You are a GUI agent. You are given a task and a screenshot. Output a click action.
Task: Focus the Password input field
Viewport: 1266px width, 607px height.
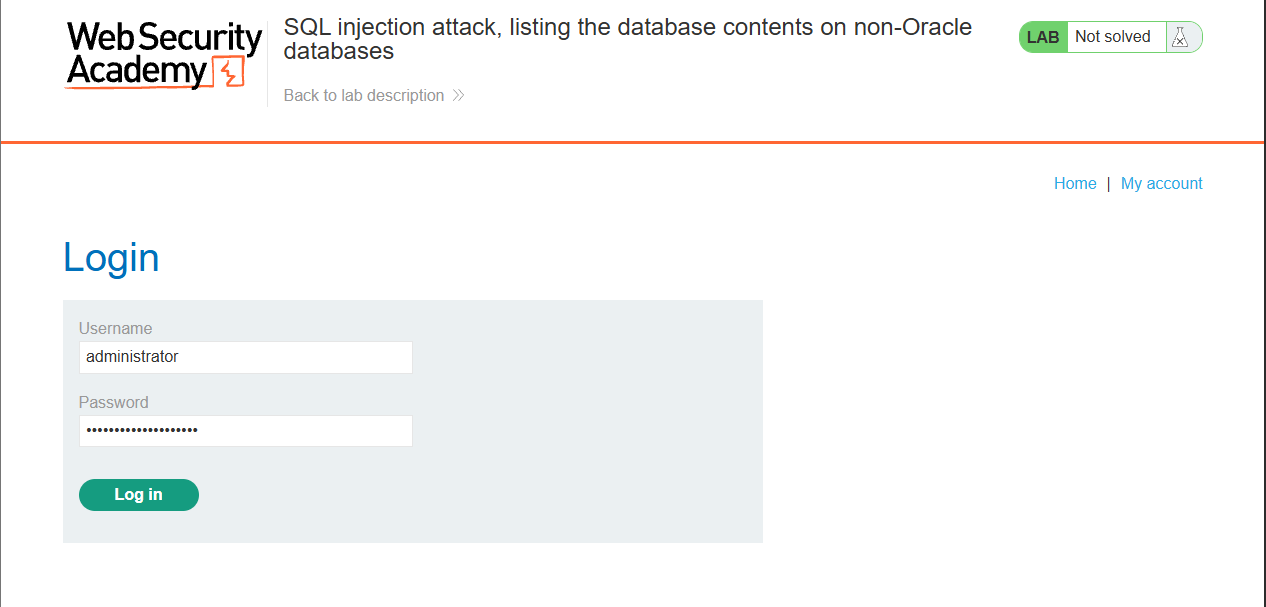click(x=246, y=431)
